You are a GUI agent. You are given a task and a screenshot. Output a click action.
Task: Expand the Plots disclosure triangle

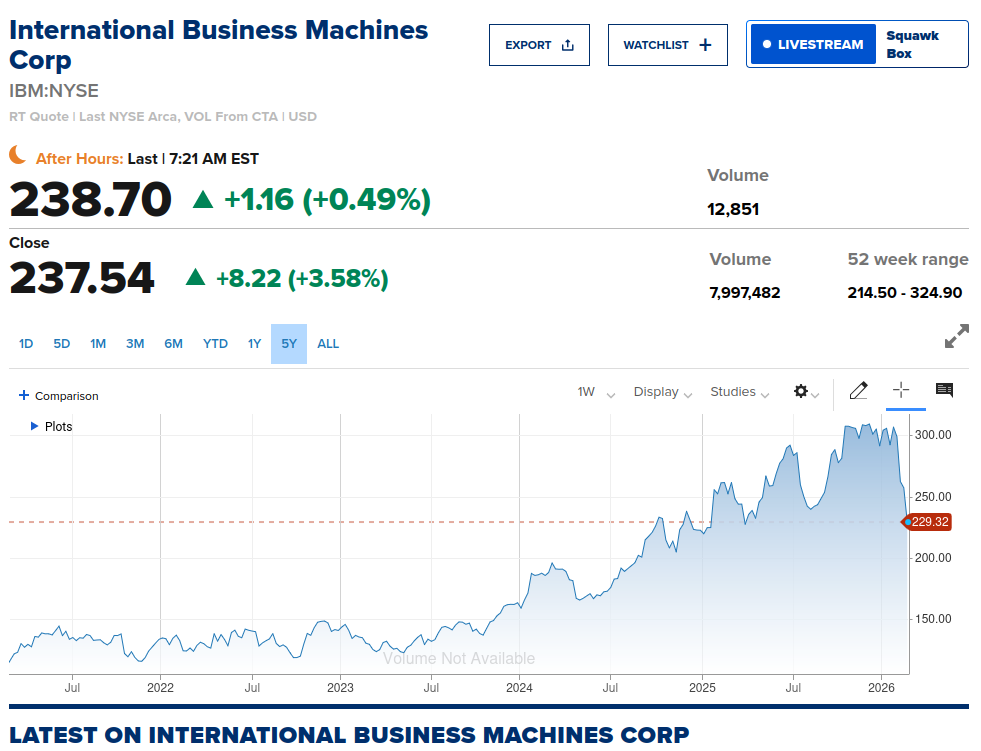pyautogui.click(x=34, y=426)
